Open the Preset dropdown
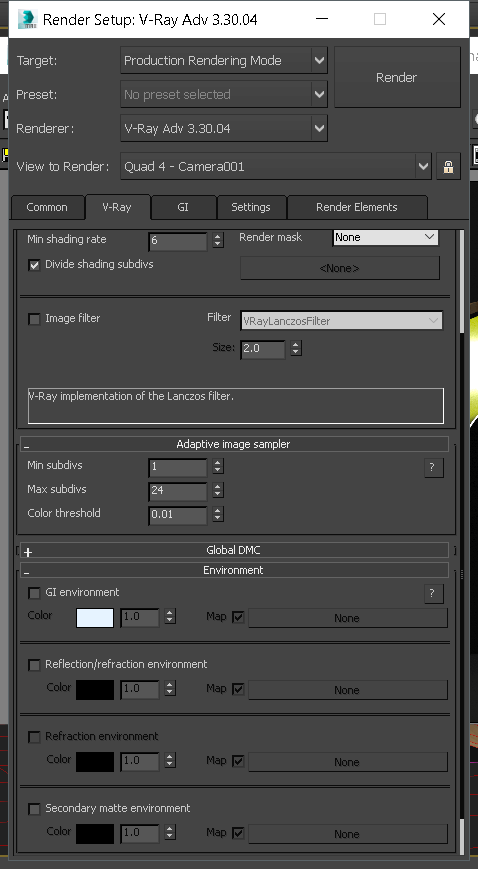The image size is (478, 869). [x=224, y=94]
